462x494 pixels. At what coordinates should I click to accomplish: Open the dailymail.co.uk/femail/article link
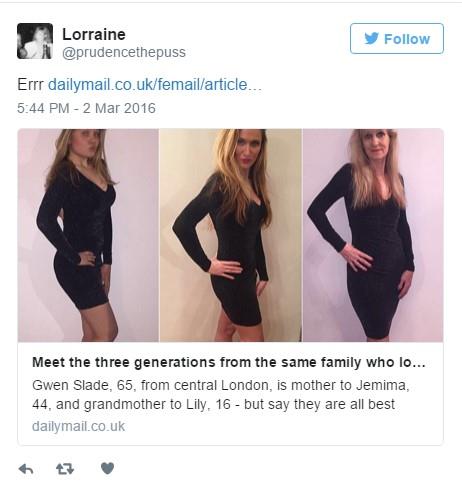(155, 84)
